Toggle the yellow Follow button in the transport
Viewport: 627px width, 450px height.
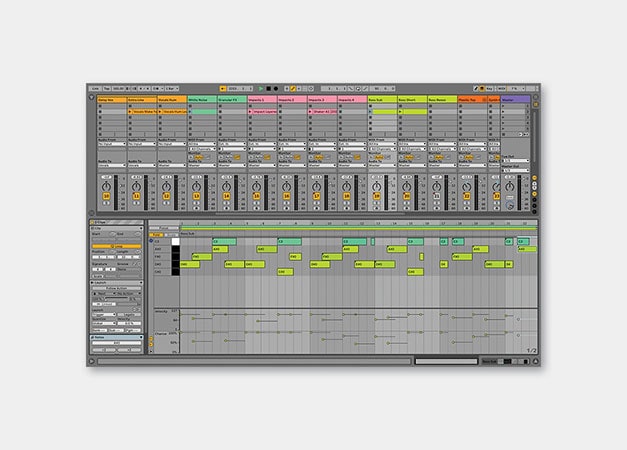coord(223,88)
